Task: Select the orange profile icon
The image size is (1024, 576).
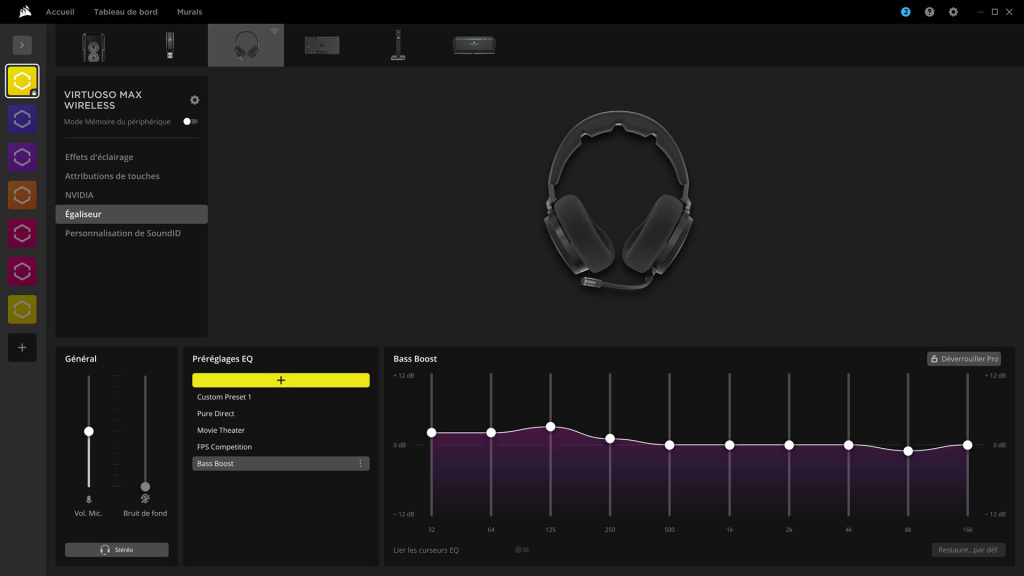Action: 22,195
